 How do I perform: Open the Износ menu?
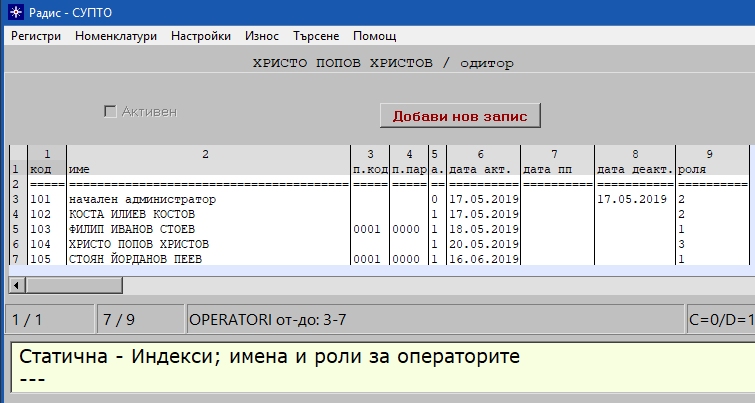261,36
